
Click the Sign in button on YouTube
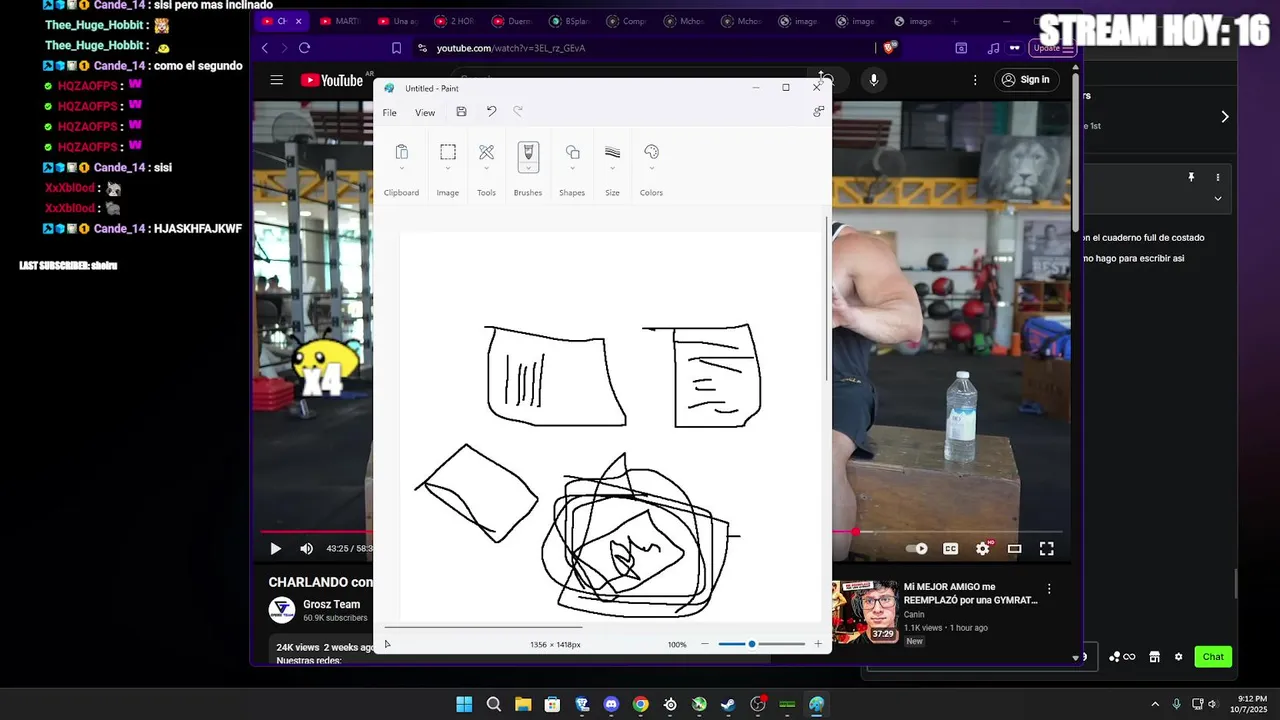click(1027, 80)
